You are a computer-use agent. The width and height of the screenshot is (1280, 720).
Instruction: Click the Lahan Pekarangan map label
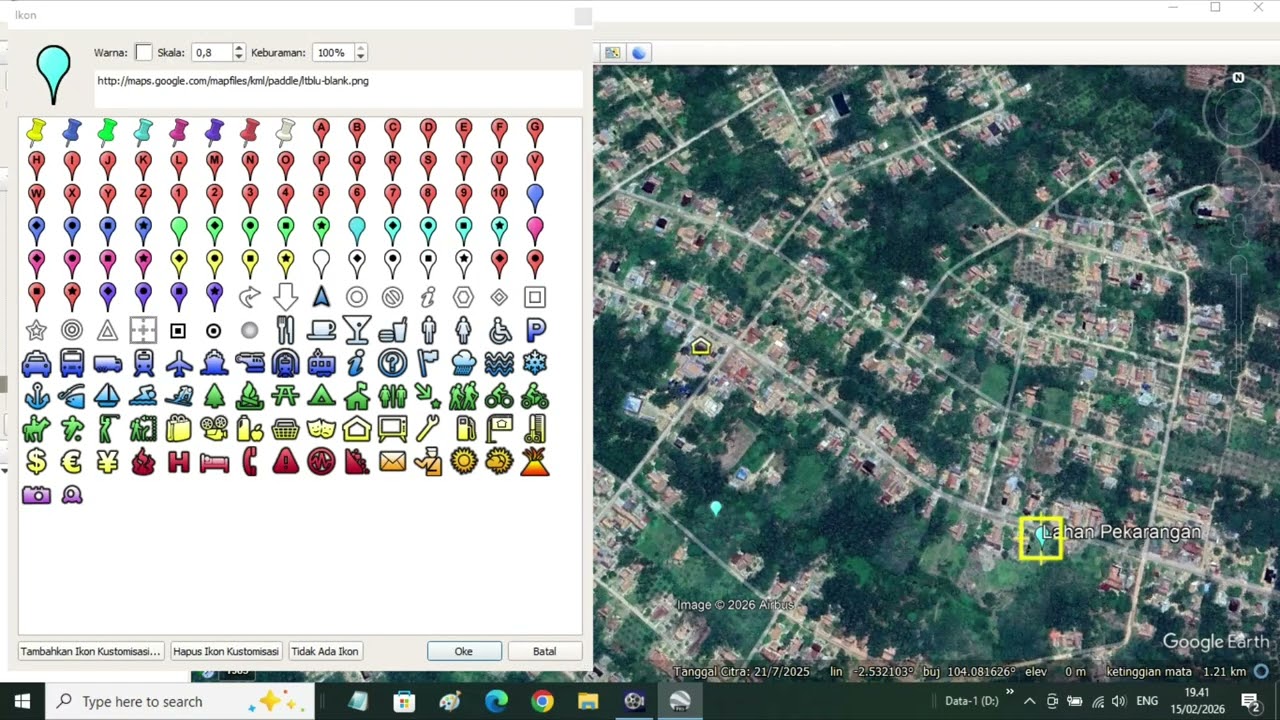(1122, 532)
